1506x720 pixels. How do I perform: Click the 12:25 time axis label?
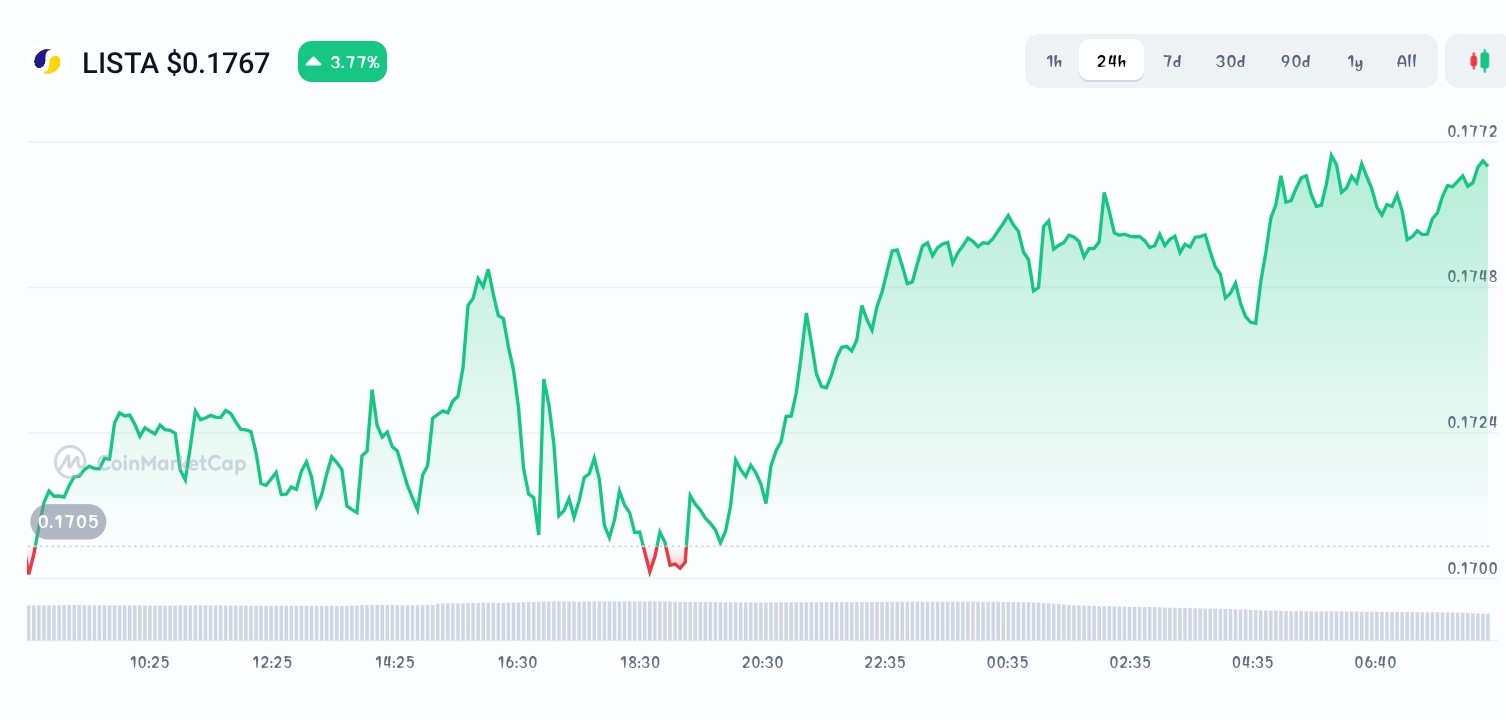(x=272, y=662)
